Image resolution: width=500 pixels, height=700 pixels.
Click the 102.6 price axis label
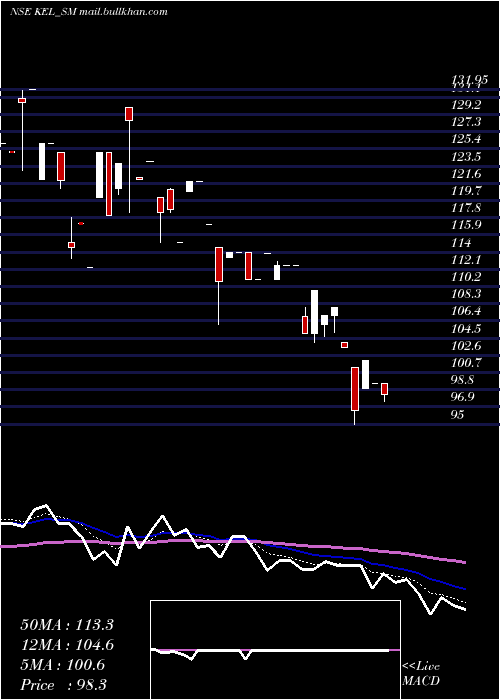pos(466,346)
